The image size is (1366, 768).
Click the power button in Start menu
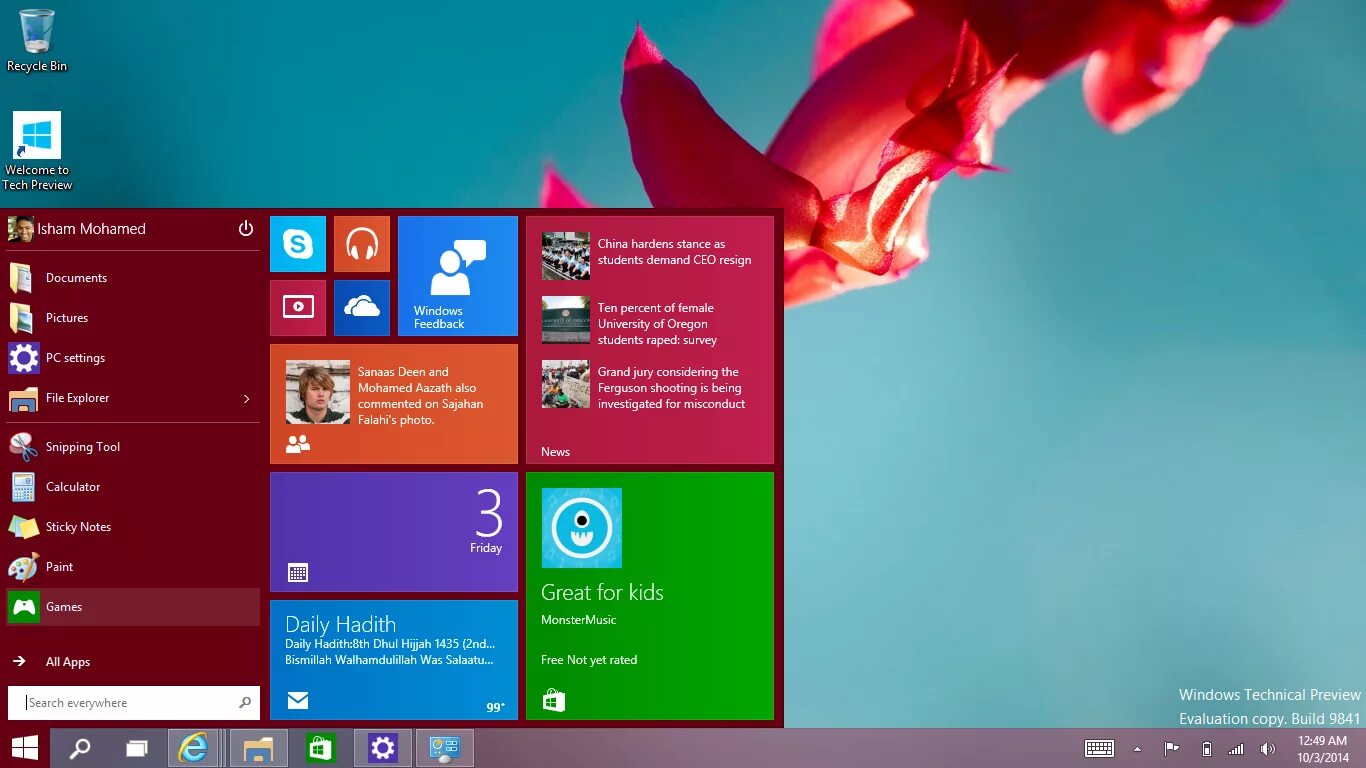pyautogui.click(x=246, y=229)
